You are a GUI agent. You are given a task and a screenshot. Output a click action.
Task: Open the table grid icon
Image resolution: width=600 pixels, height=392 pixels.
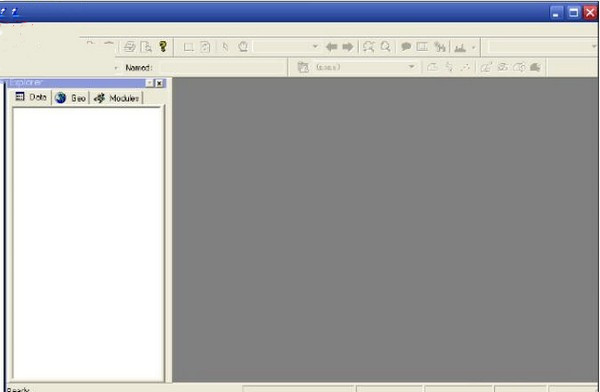coord(422,47)
